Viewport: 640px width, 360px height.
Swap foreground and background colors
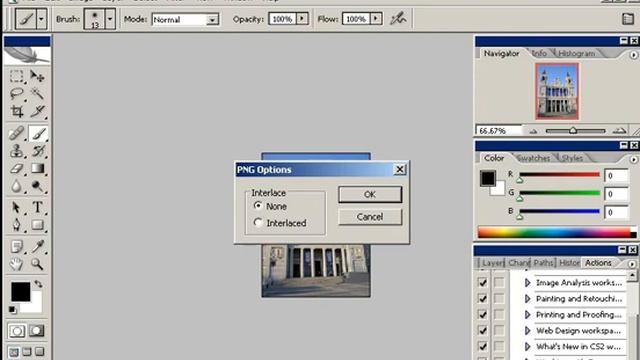click(38, 284)
